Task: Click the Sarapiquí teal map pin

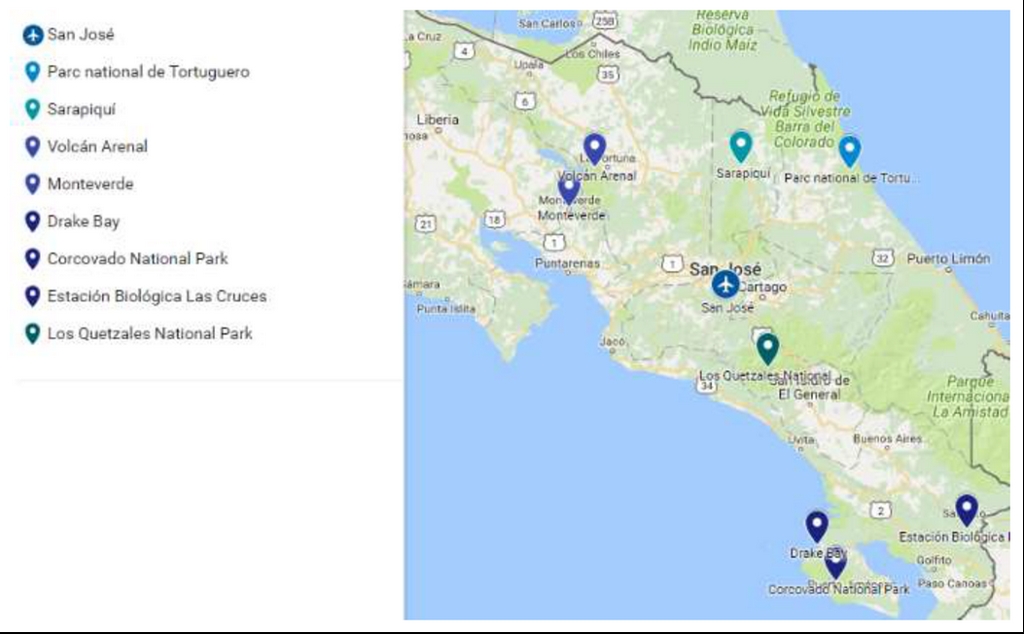Action: tap(740, 145)
